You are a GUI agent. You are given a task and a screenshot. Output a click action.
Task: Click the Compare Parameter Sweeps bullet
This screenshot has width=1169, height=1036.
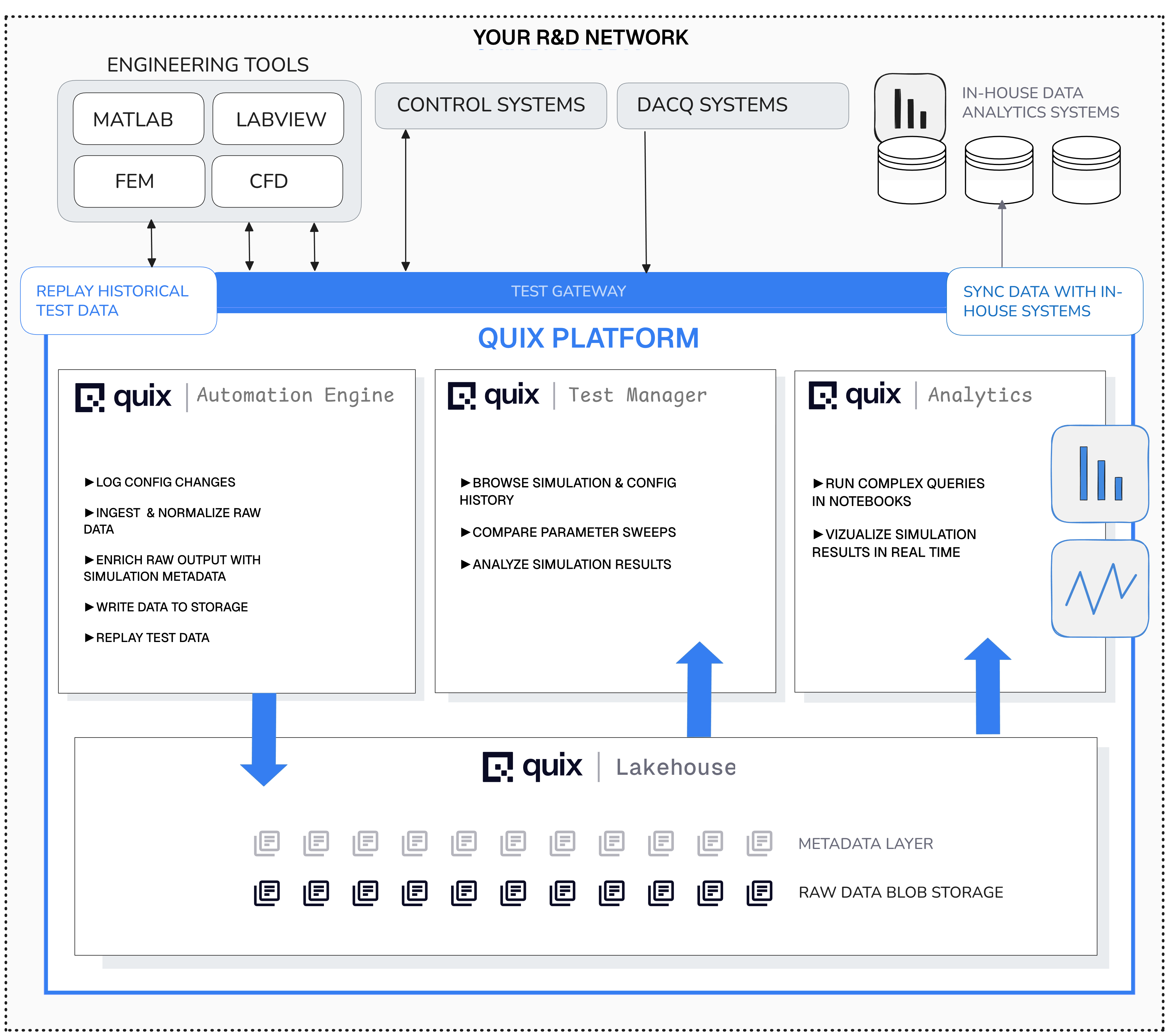click(x=568, y=532)
